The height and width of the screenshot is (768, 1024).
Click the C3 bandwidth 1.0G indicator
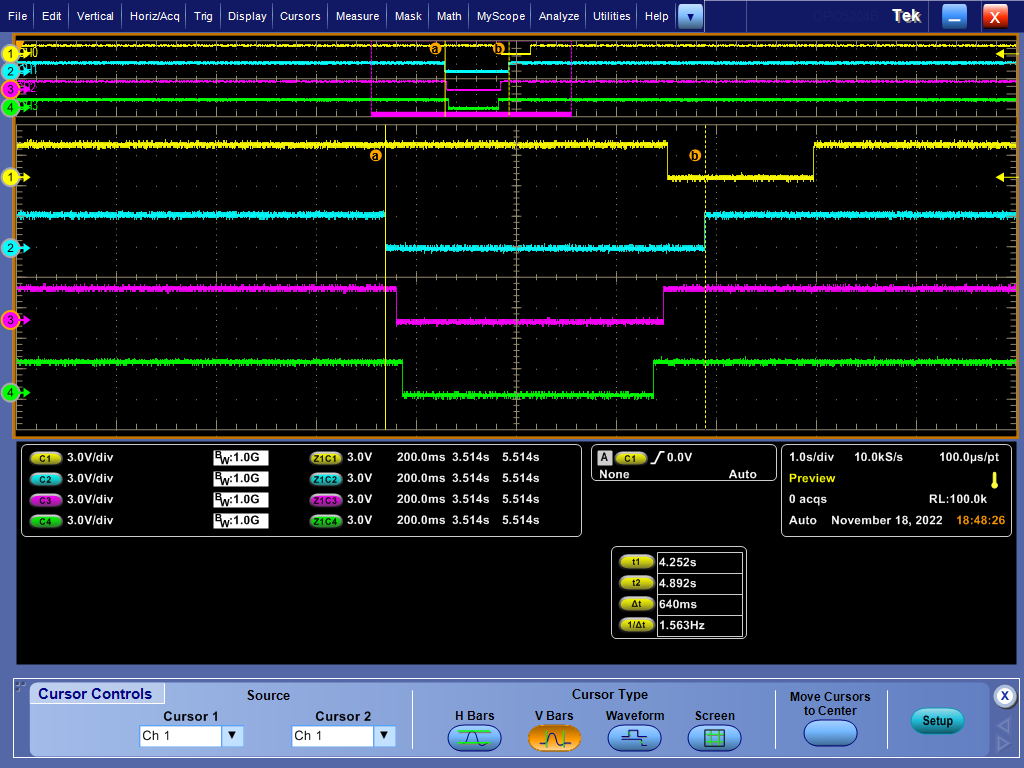241,500
